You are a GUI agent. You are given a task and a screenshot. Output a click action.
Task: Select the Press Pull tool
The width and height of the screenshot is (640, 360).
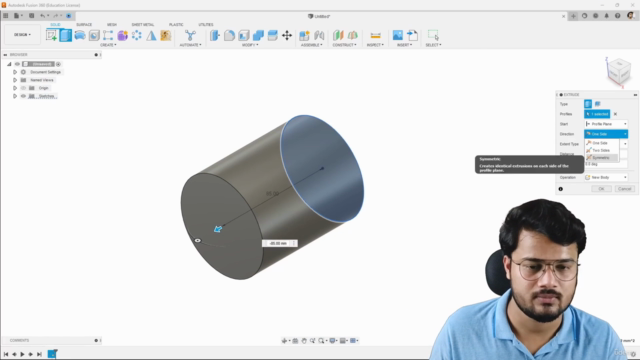coord(215,36)
